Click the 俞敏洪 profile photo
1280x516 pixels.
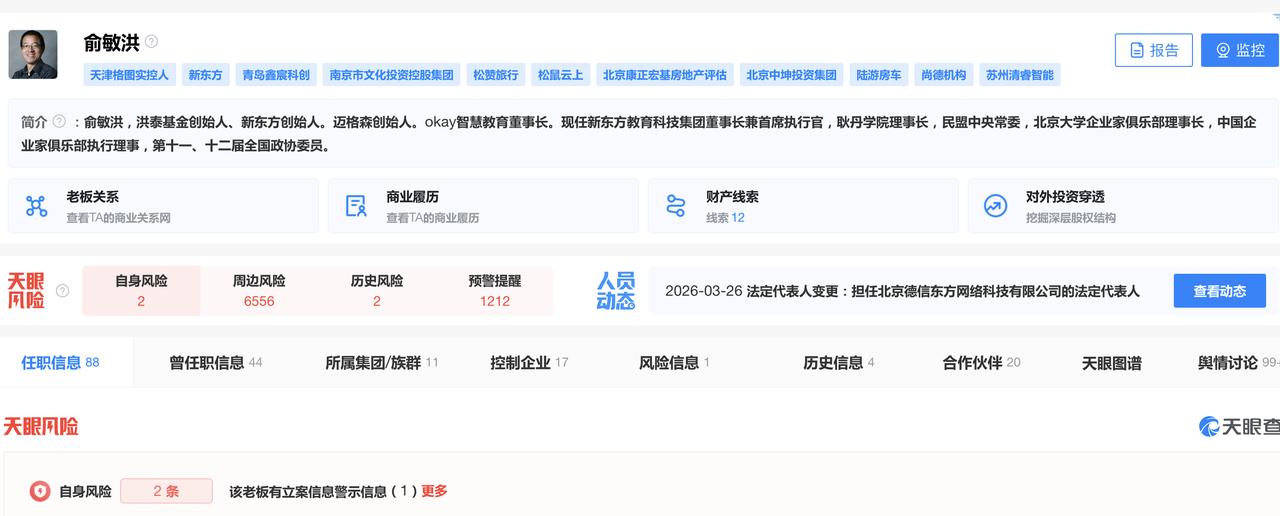[x=33, y=54]
